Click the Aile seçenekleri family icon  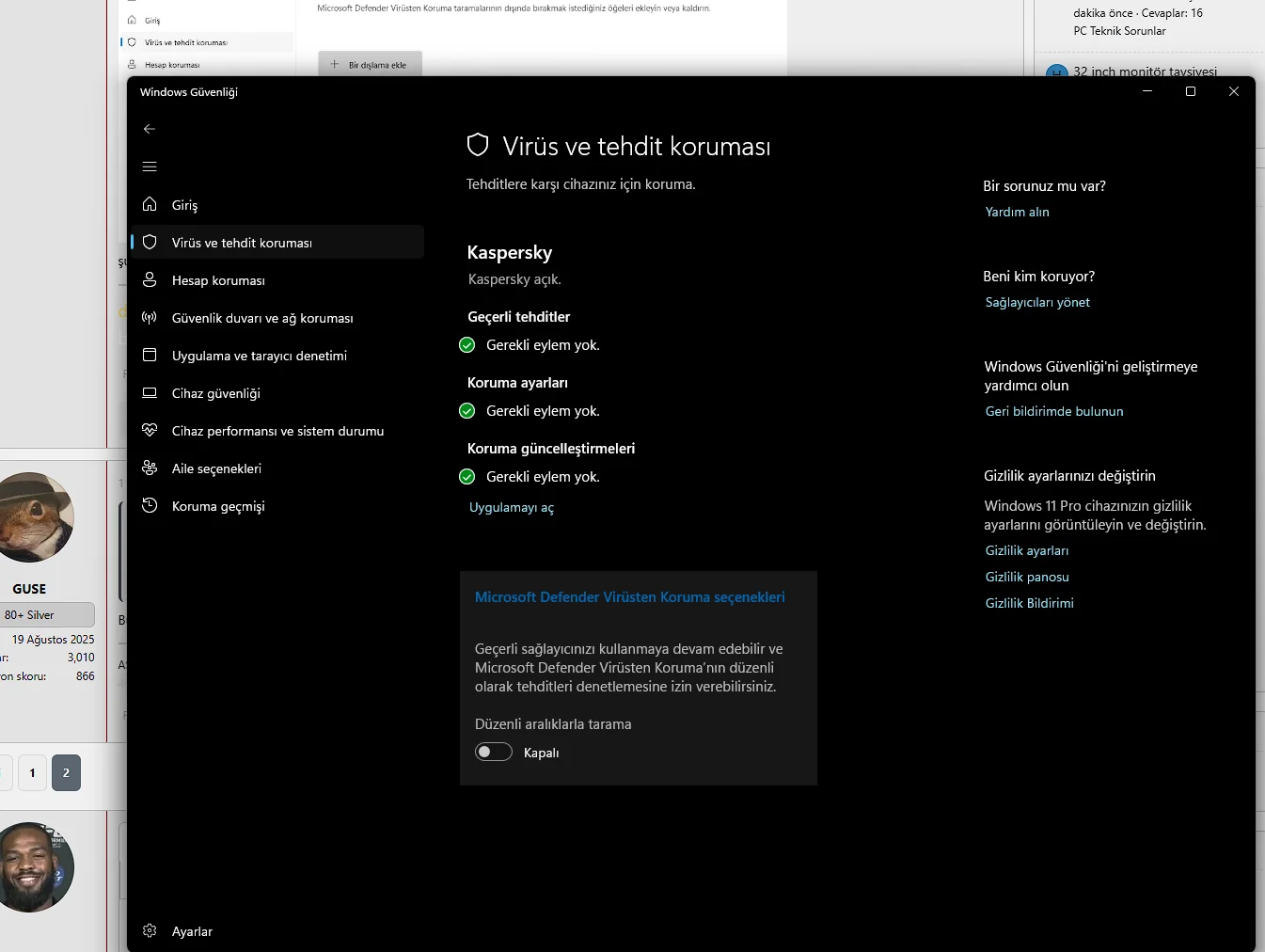pos(150,468)
